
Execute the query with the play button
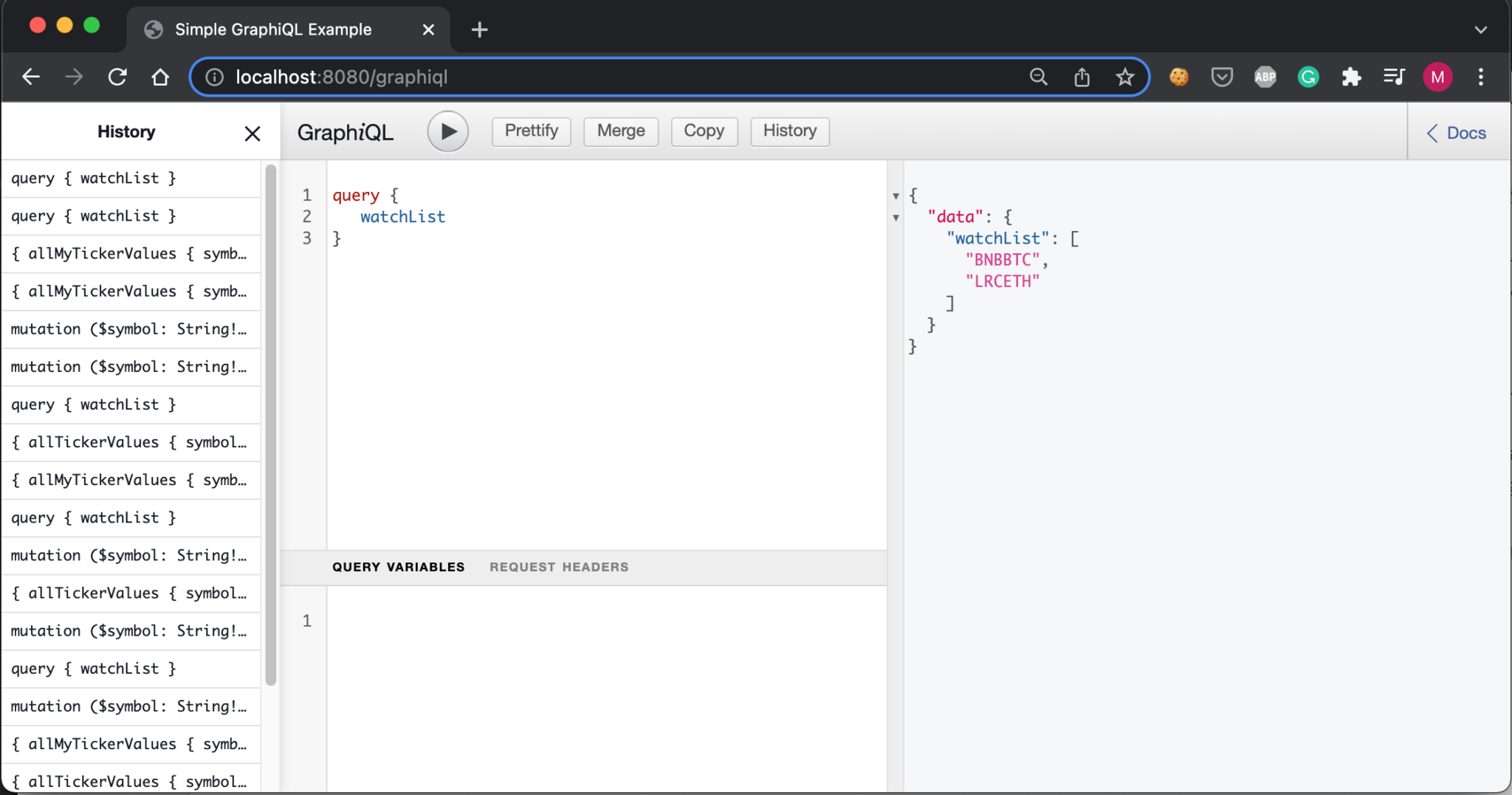pos(447,131)
